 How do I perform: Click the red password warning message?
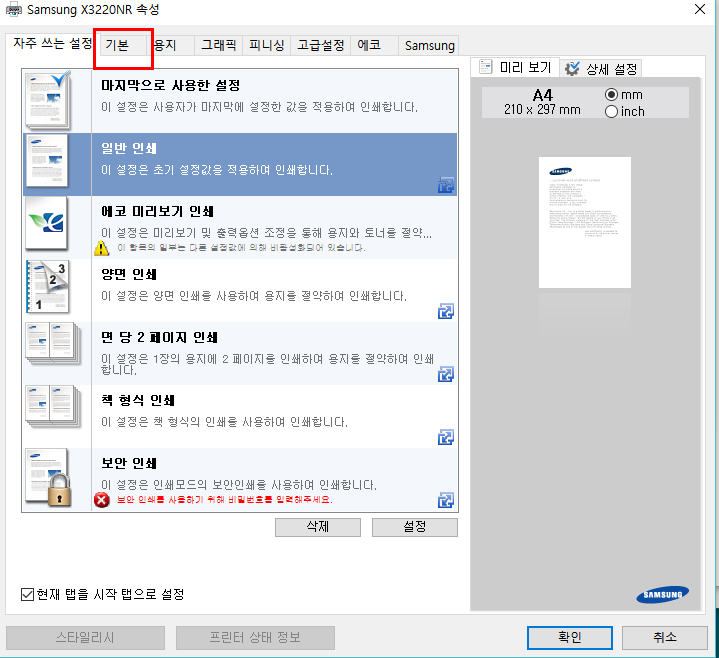click(x=225, y=499)
